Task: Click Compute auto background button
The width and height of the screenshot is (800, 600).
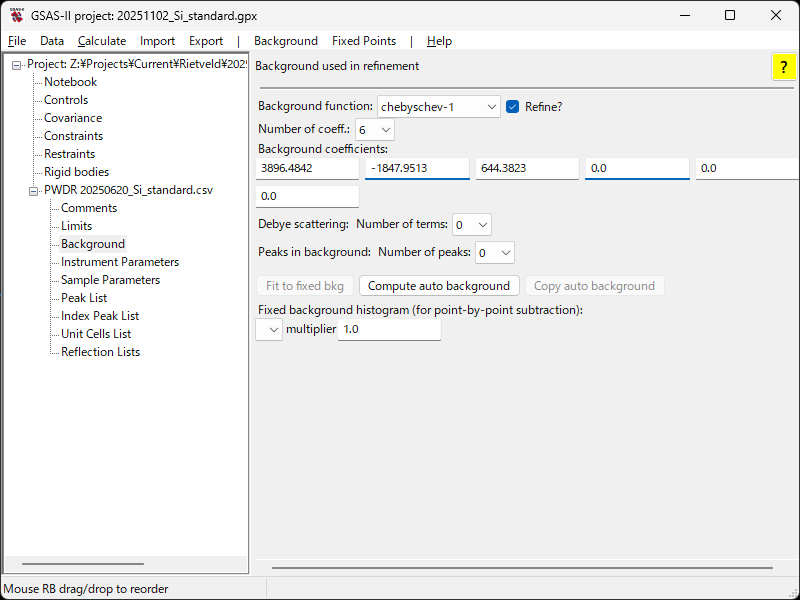Action: click(x=439, y=286)
